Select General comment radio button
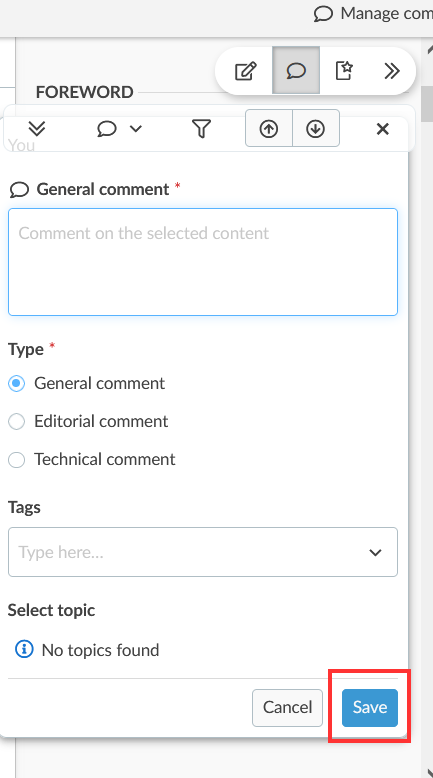 click(16, 383)
